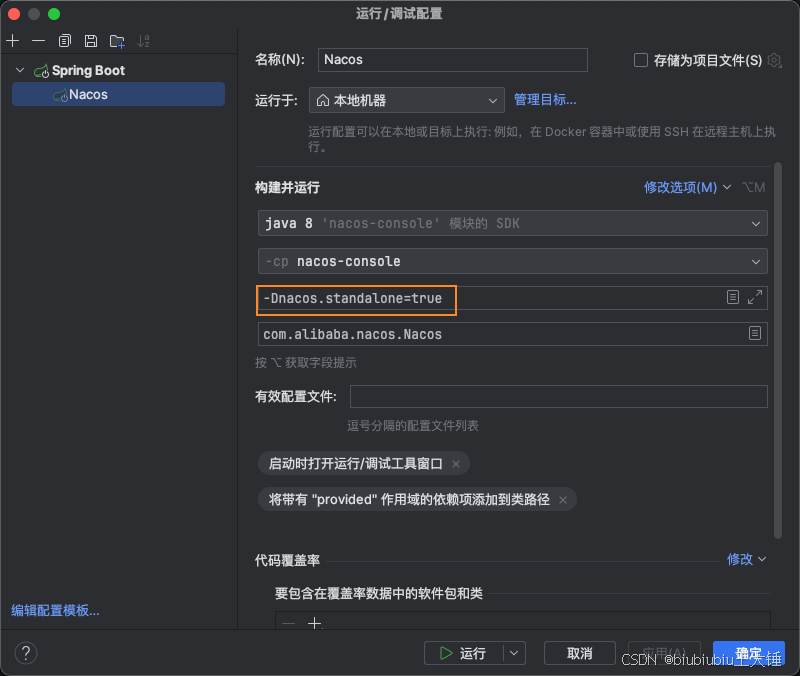Image resolution: width=800 pixels, height=676 pixels.
Task: Expand the VM options field editor
Action: coord(755,297)
